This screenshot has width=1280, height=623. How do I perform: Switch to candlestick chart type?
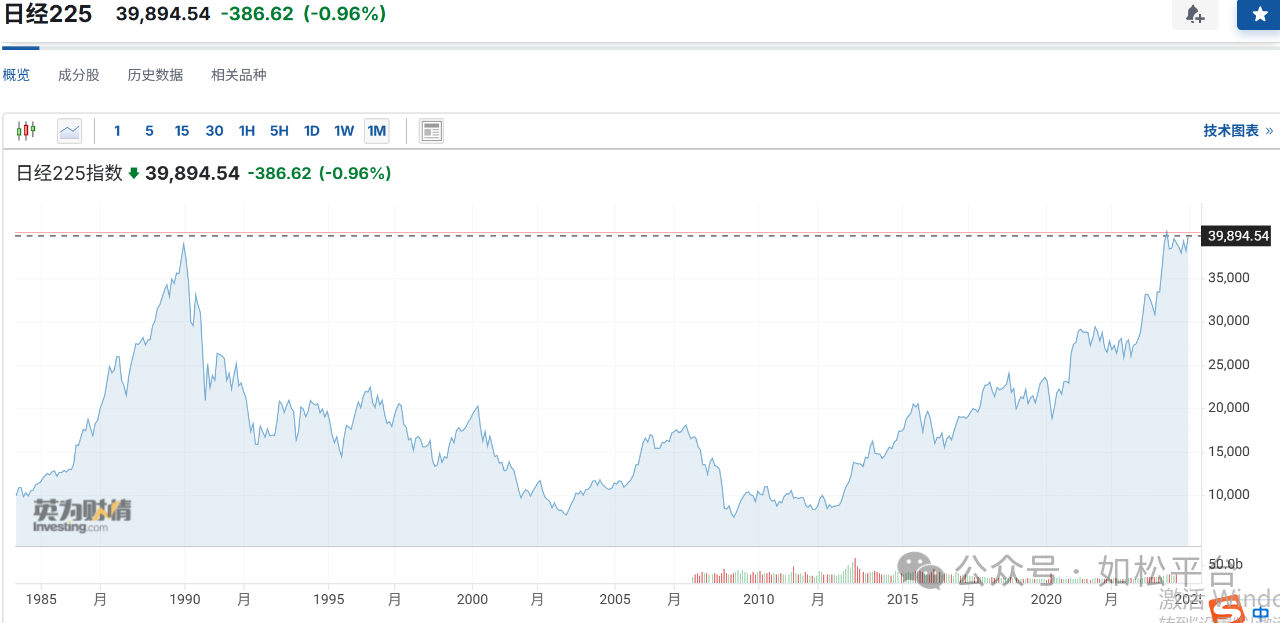(26, 131)
